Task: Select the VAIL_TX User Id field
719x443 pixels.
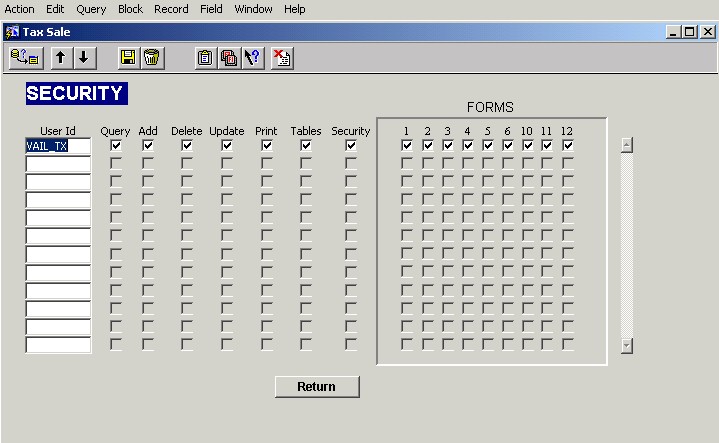Action: pos(58,146)
